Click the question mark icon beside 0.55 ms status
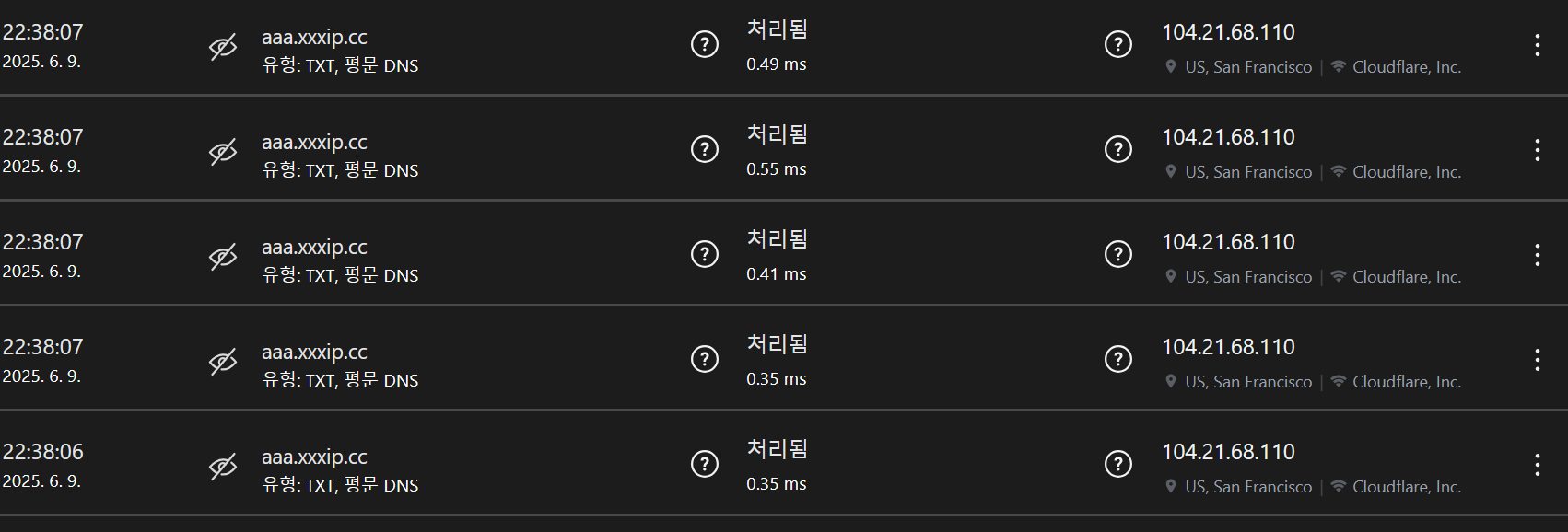The image size is (1568, 532). pos(705,148)
